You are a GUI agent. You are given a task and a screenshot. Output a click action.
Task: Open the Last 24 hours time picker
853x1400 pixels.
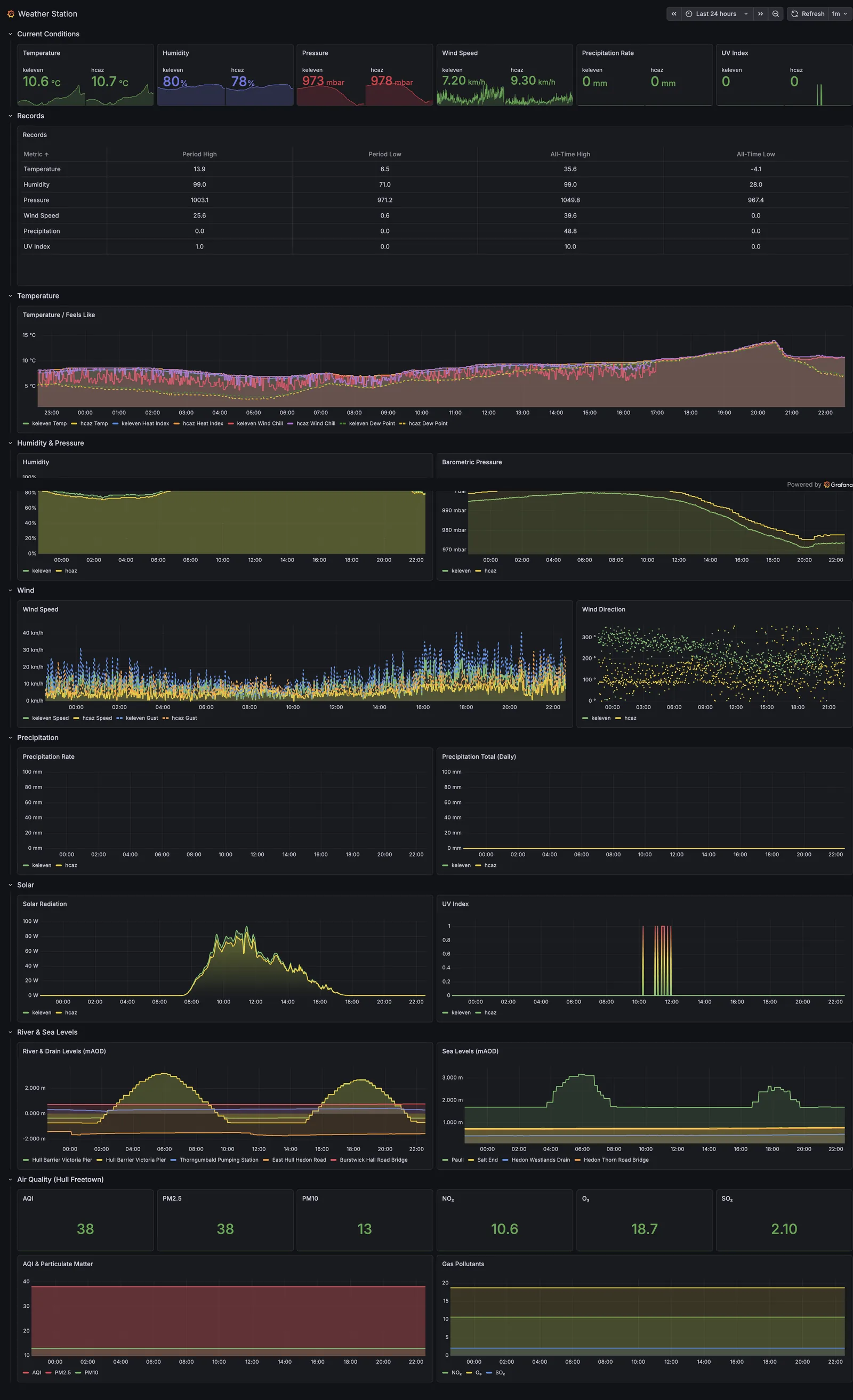(x=716, y=14)
